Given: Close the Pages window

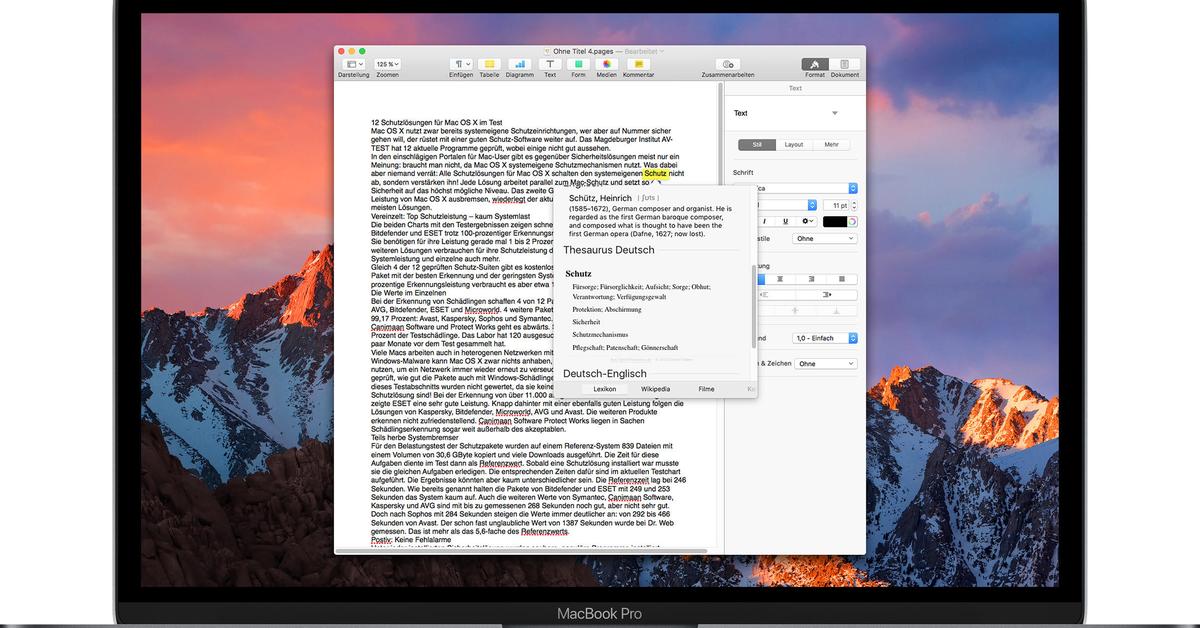Looking at the screenshot, I should click(341, 51).
